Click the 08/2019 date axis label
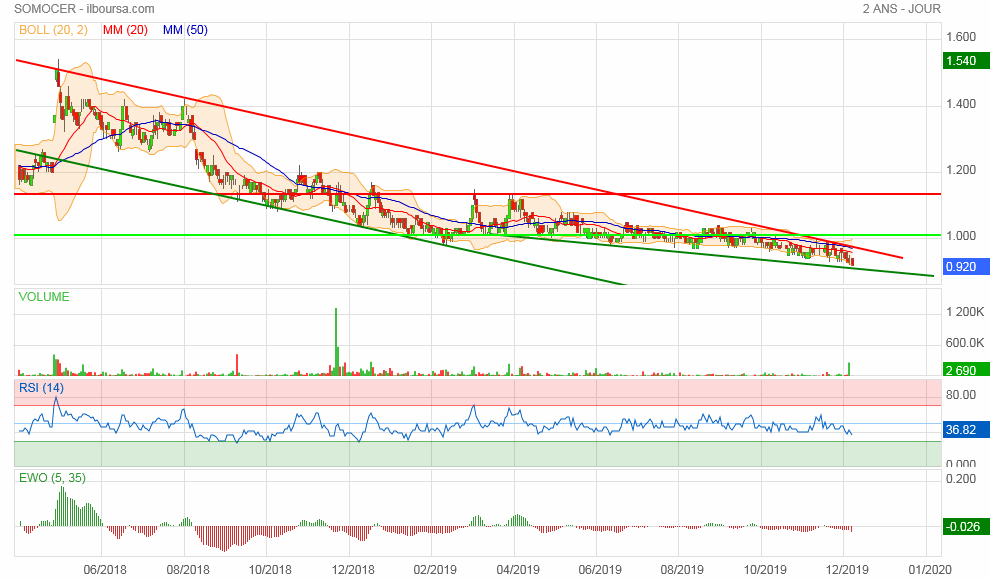The image size is (990, 580). (x=682, y=570)
